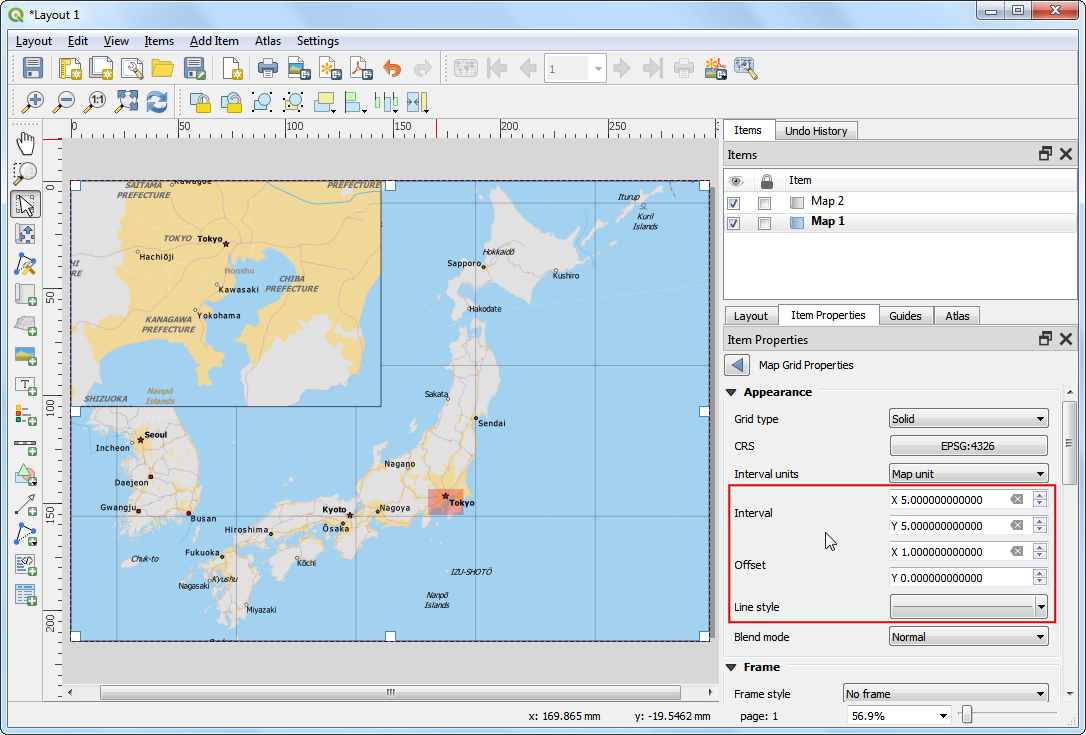Viewport: 1086px width, 735px height.
Task: Click the Print Layout icon
Action: click(267, 68)
